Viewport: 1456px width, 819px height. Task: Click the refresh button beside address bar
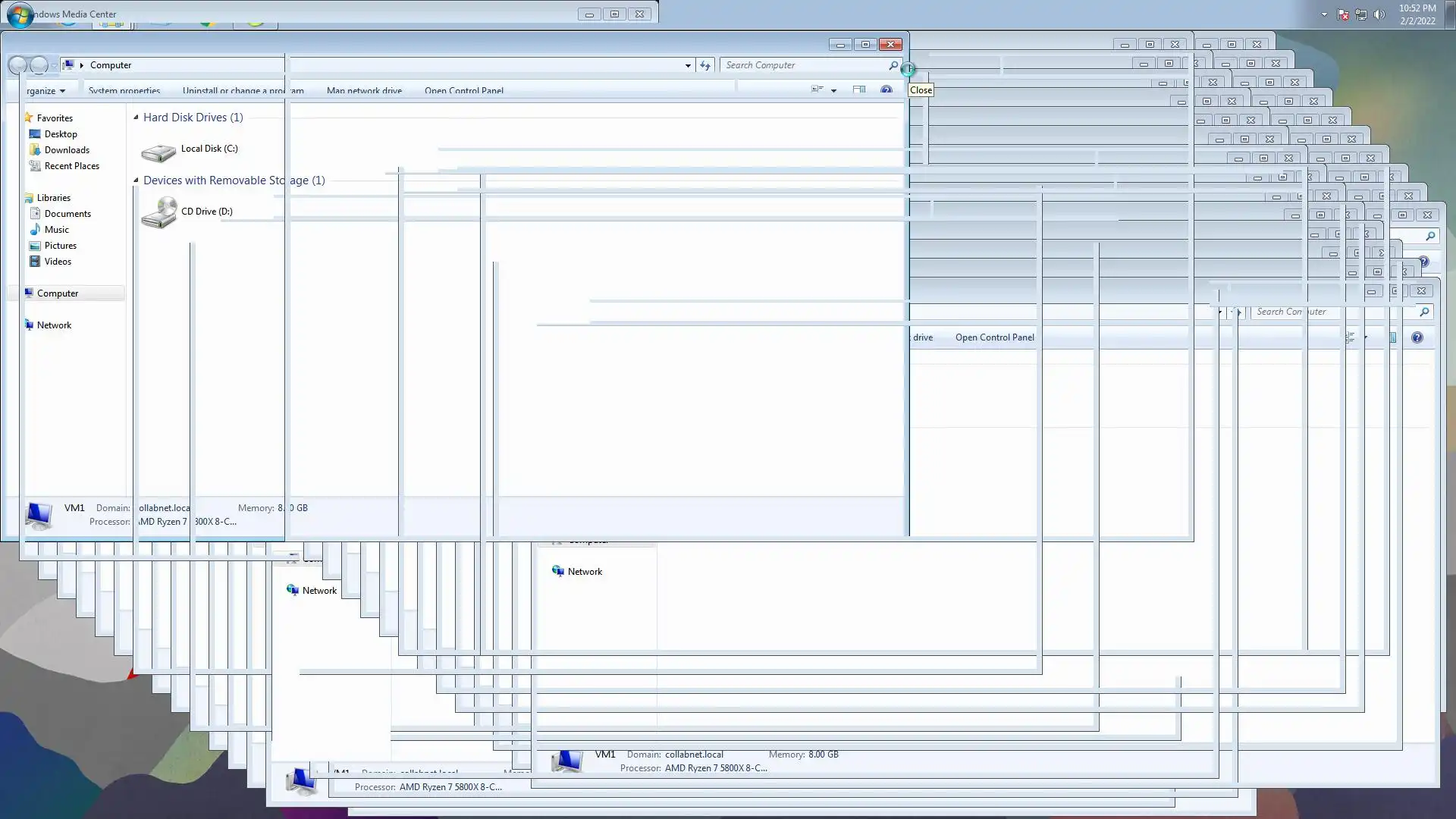(705, 66)
